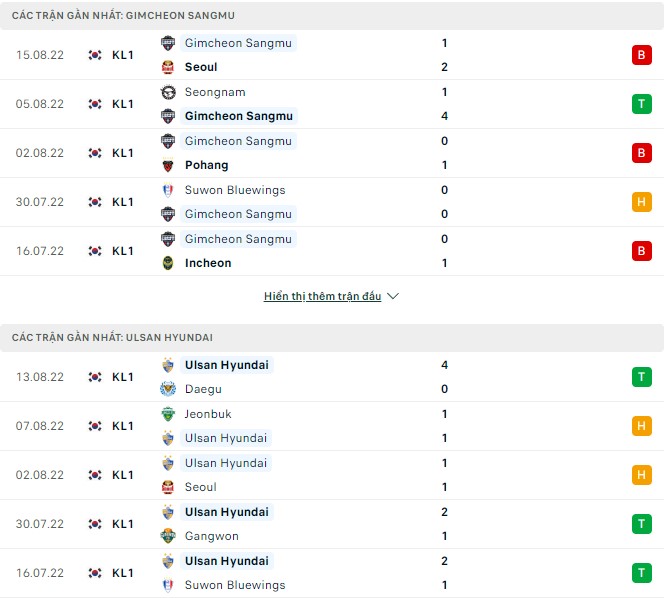Click the Gangwon team logo
The height and width of the screenshot is (598, 672).
[168, 536]
